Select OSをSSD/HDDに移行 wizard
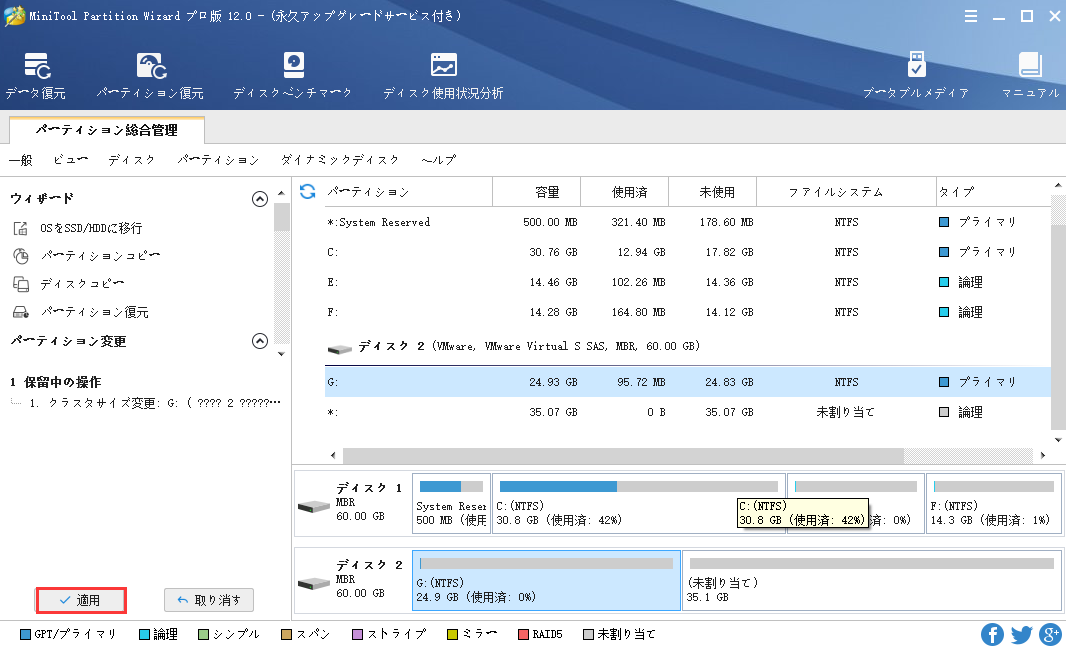The image size is (1066, 650). pos(90,228)
